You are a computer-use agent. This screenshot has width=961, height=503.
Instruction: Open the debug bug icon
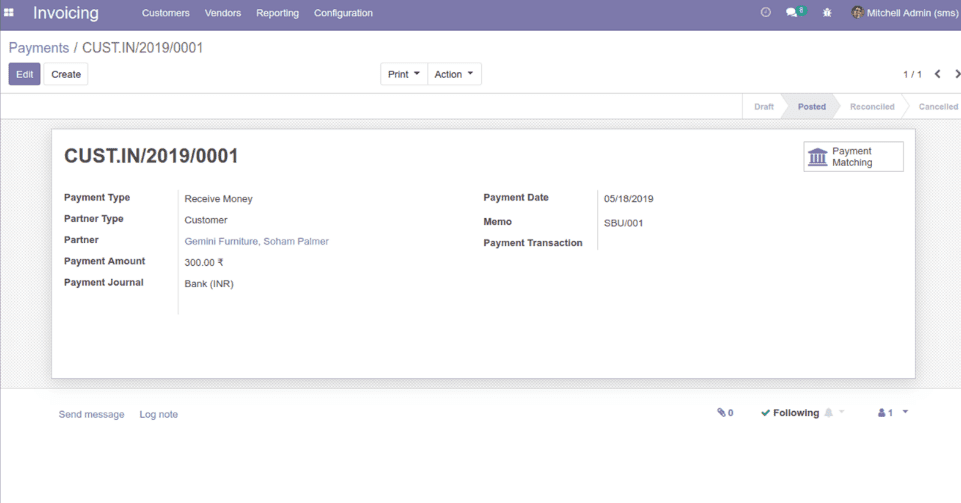pos(827,12)
